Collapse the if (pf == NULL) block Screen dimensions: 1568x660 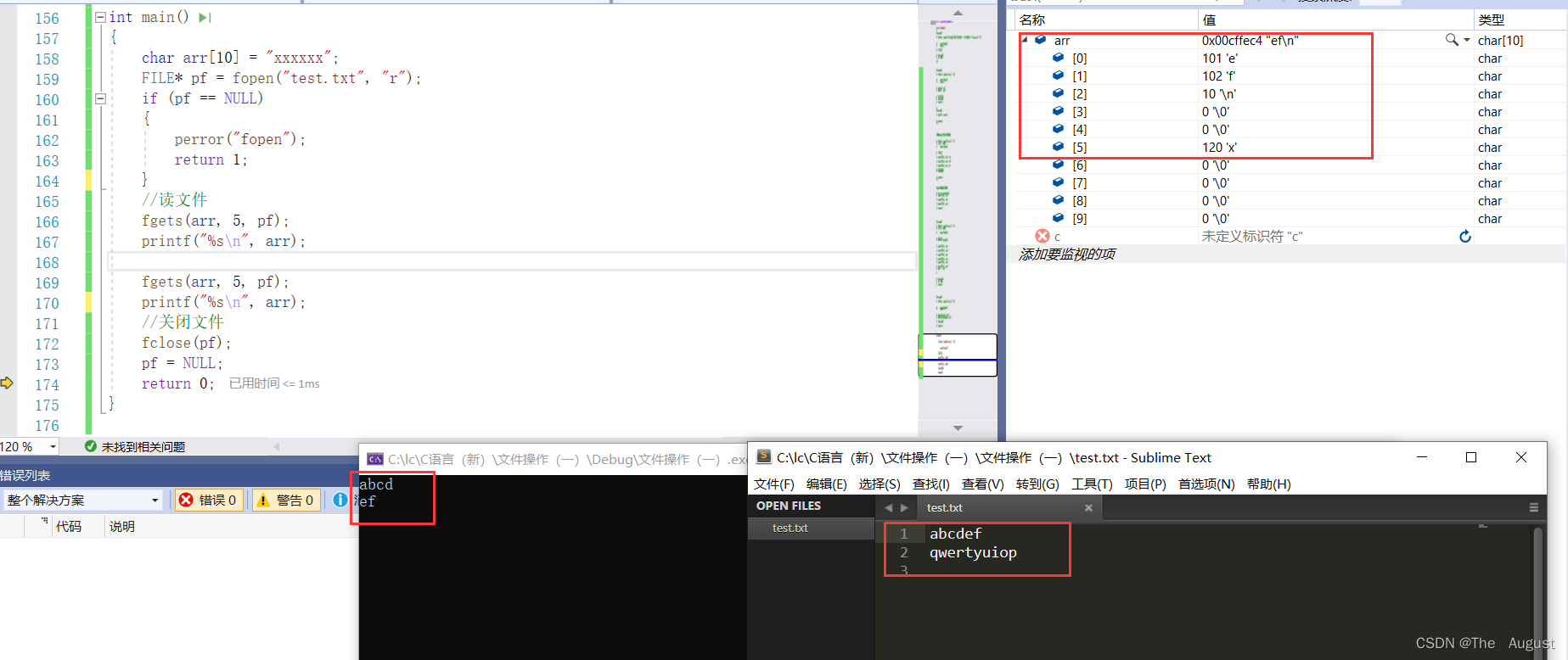pos(100,98)
